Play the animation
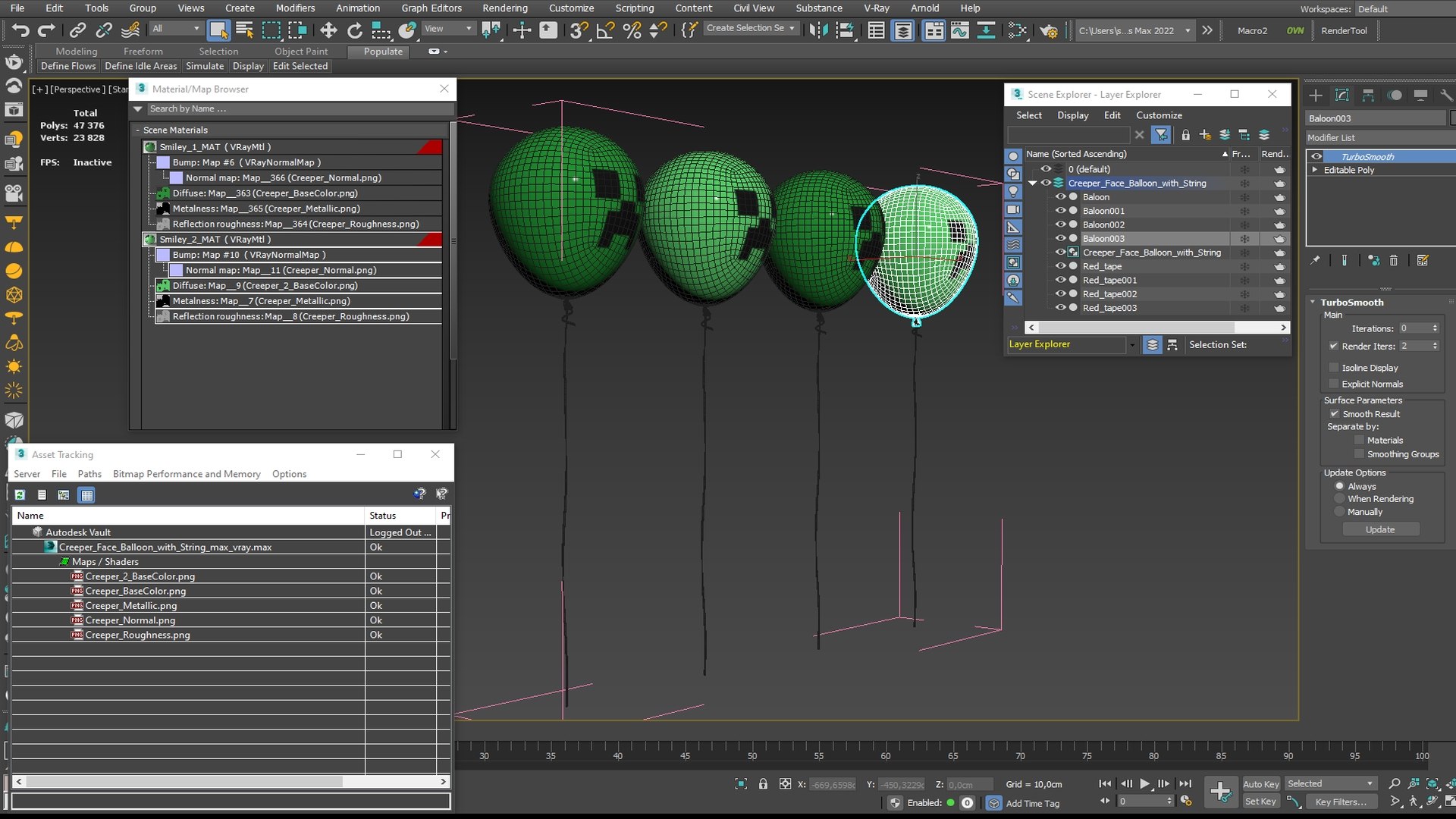The height and width of the screenshot is (819, 1456). click(1145, 784)
